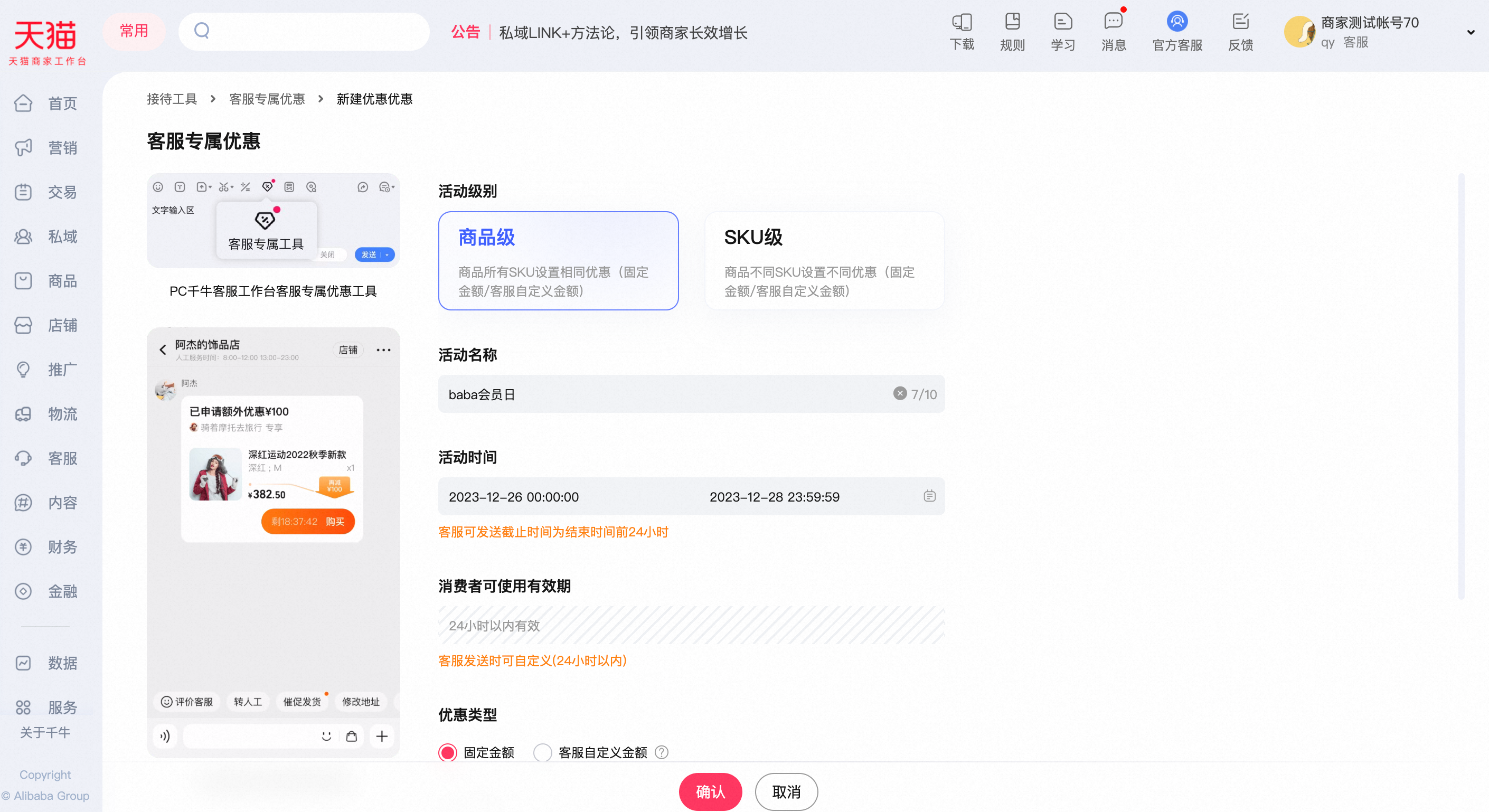Screen dimensions: 1489x812
Task: Open 金融 in sidebar
Action: (45, 591)
